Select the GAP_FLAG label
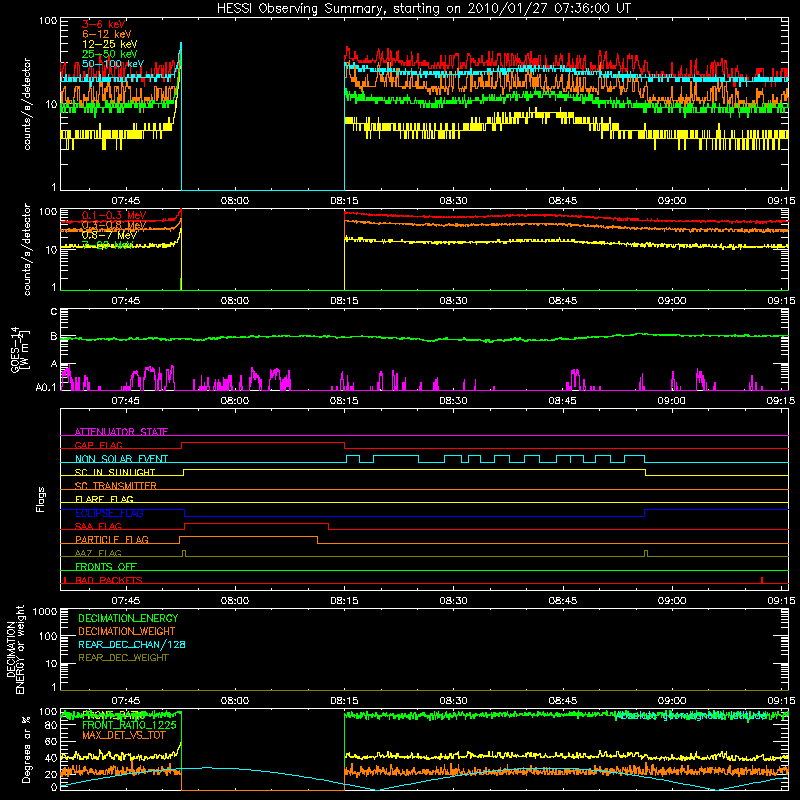This screenshot has height=800, width=800. coord(98,445)
